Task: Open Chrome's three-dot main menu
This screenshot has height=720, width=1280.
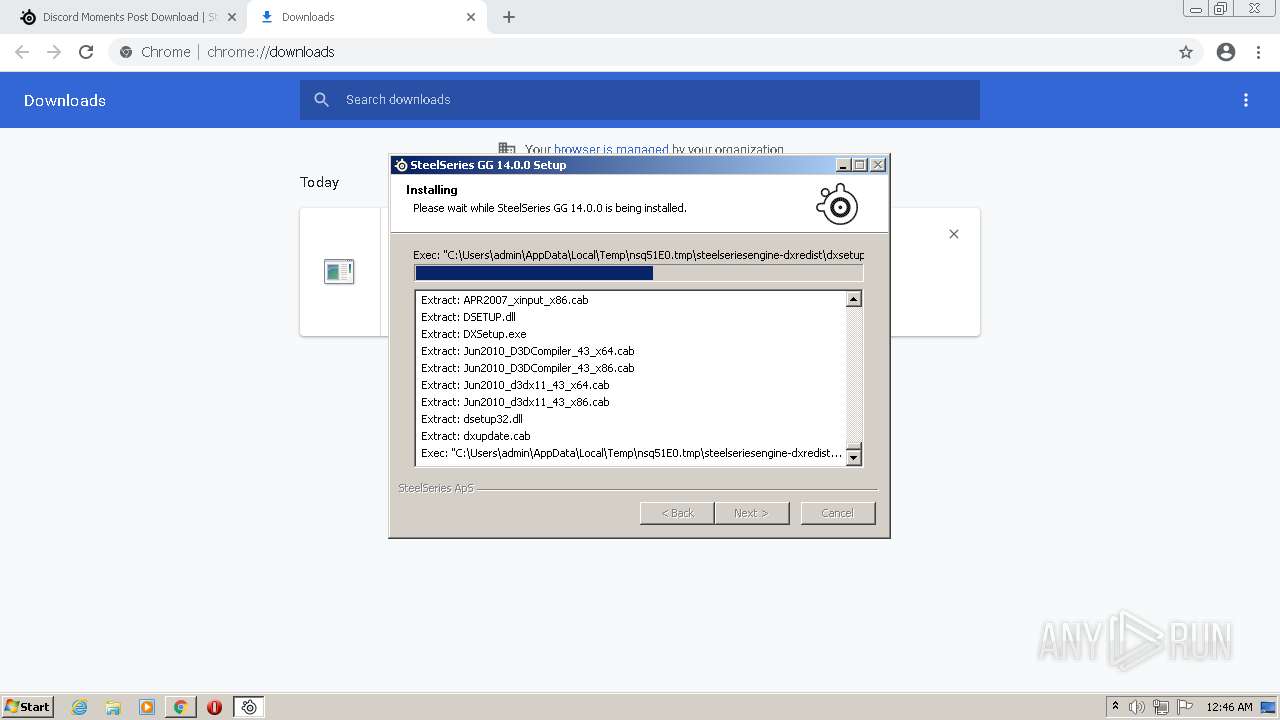Action: click(1259, 52)
